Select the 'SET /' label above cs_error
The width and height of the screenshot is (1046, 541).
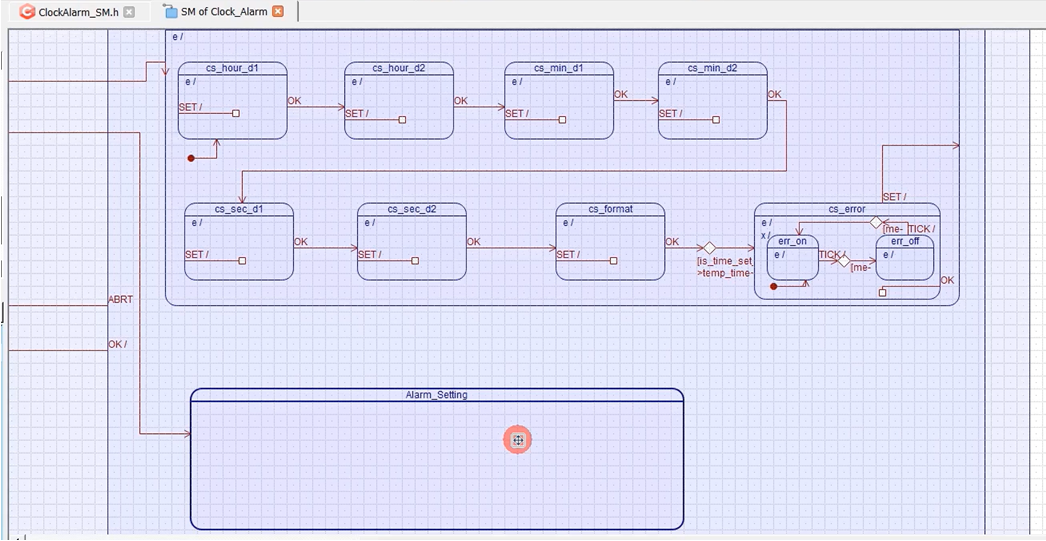(894, 197)
